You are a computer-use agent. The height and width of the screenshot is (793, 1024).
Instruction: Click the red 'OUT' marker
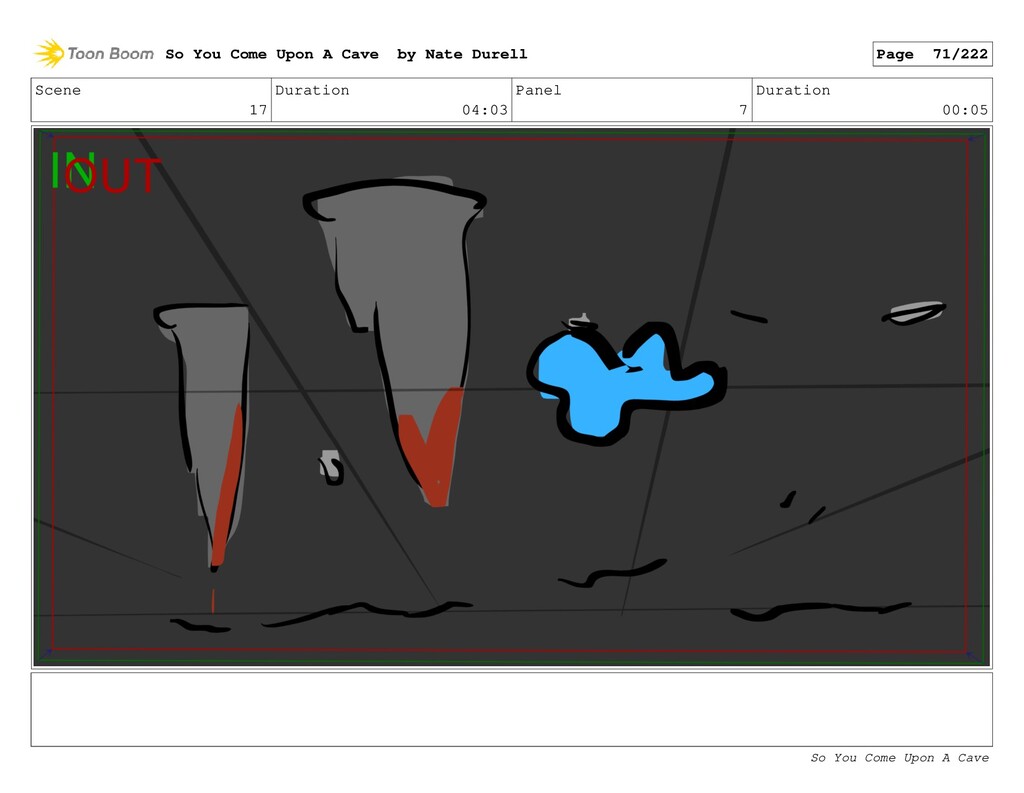point(112,175)
